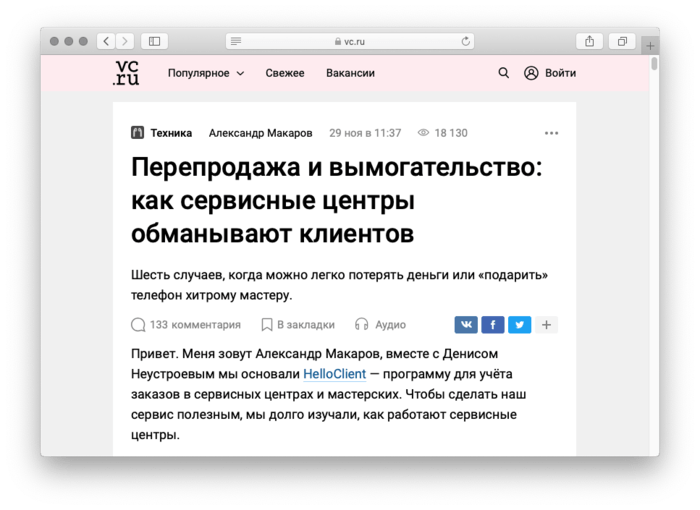
Task: Click the headphones audio icon
Action: click(x=362, y=324)
